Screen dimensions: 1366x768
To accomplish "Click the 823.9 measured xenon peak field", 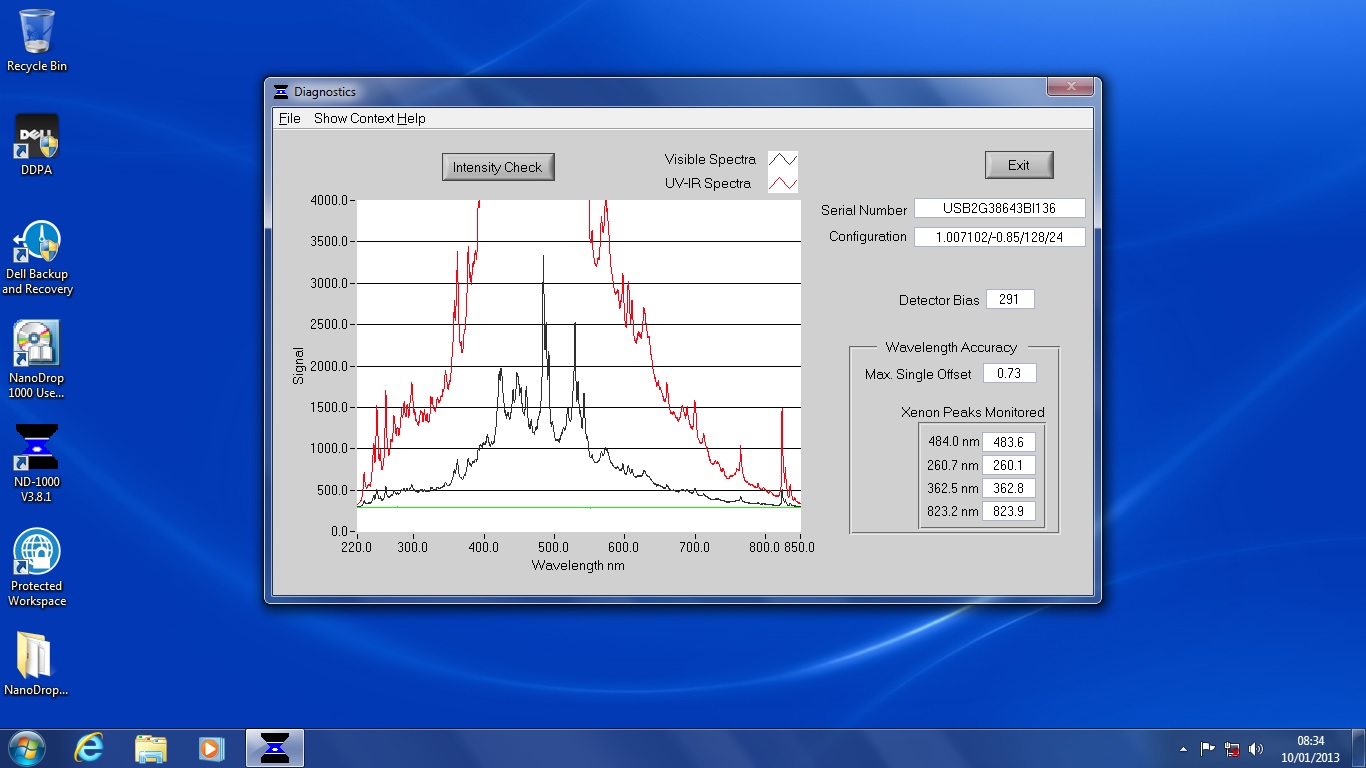I will click(x=1008, y=512).
